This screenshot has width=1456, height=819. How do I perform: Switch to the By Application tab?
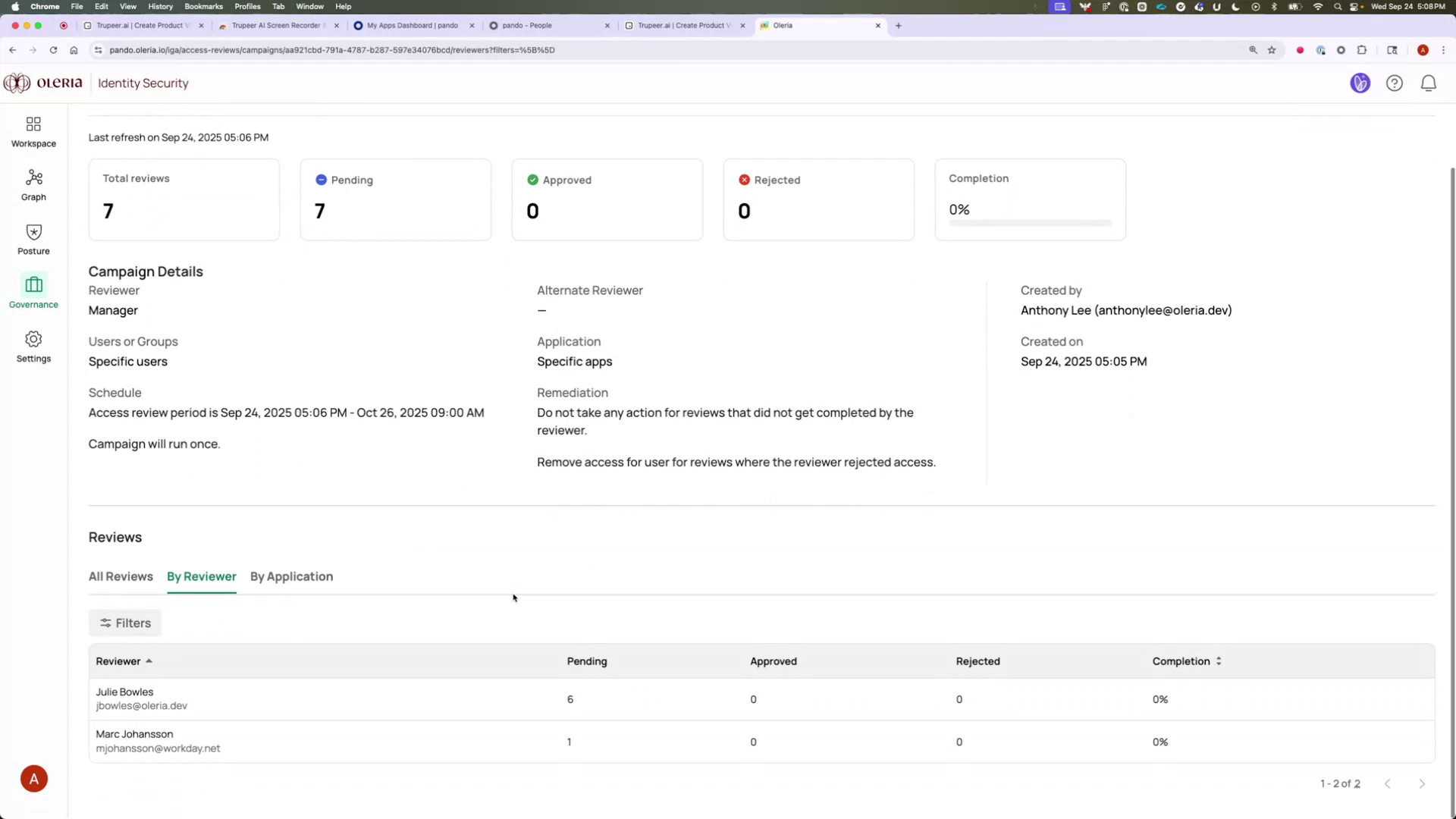[291, 576]
